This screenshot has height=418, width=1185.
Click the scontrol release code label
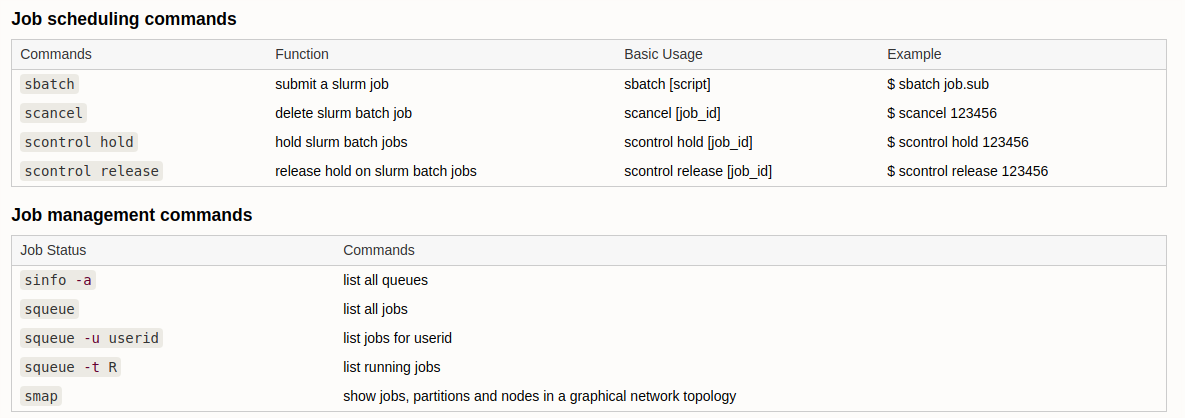click(91, 171)
